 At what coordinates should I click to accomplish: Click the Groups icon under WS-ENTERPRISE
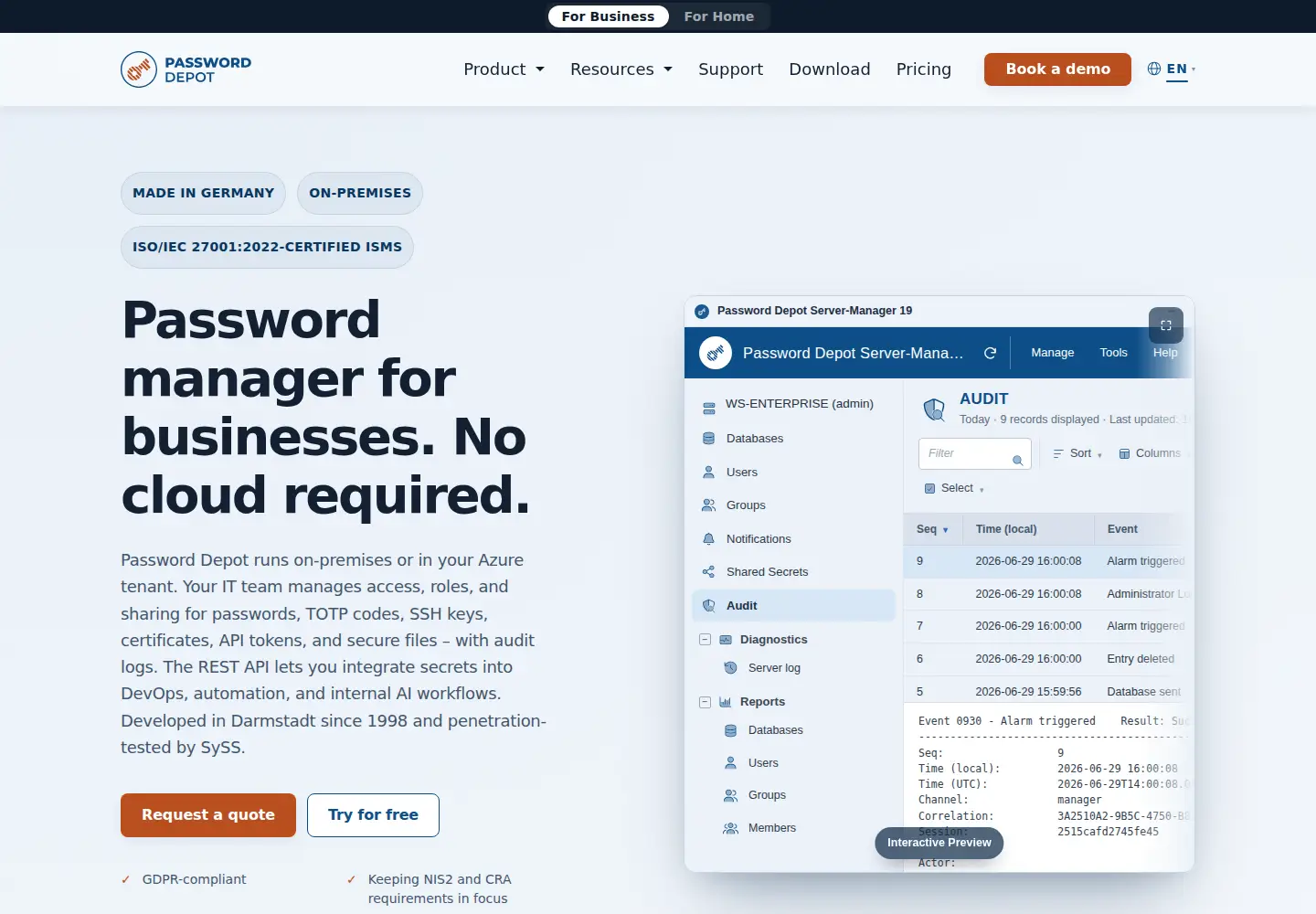708,505
